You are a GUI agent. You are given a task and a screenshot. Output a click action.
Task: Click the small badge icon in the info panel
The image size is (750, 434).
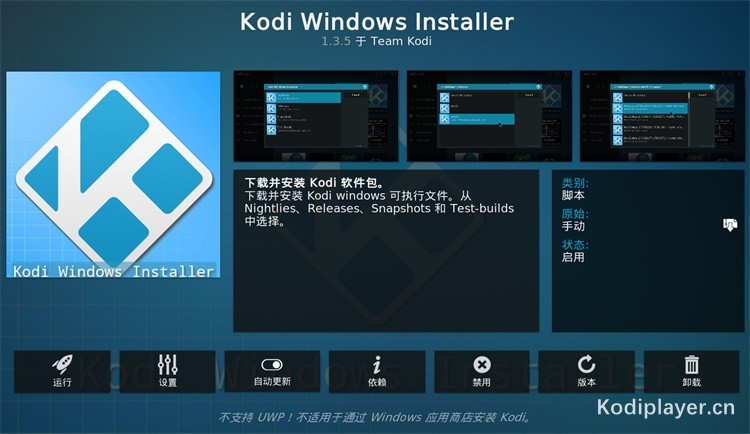click(x=730, y=224)
